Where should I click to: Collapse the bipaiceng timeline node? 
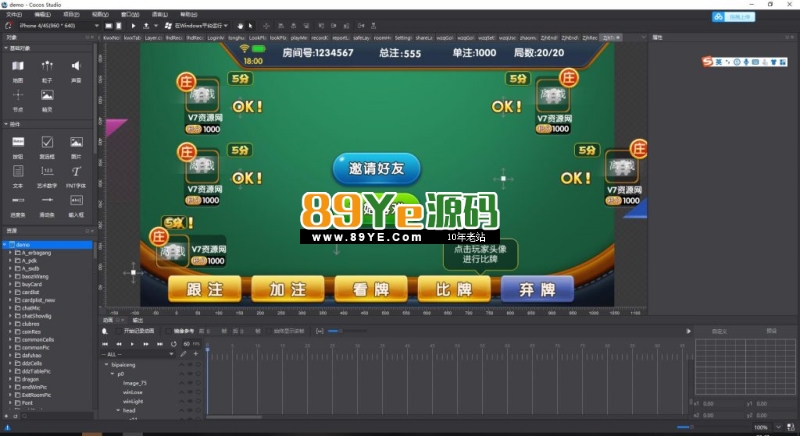(107, 365)
